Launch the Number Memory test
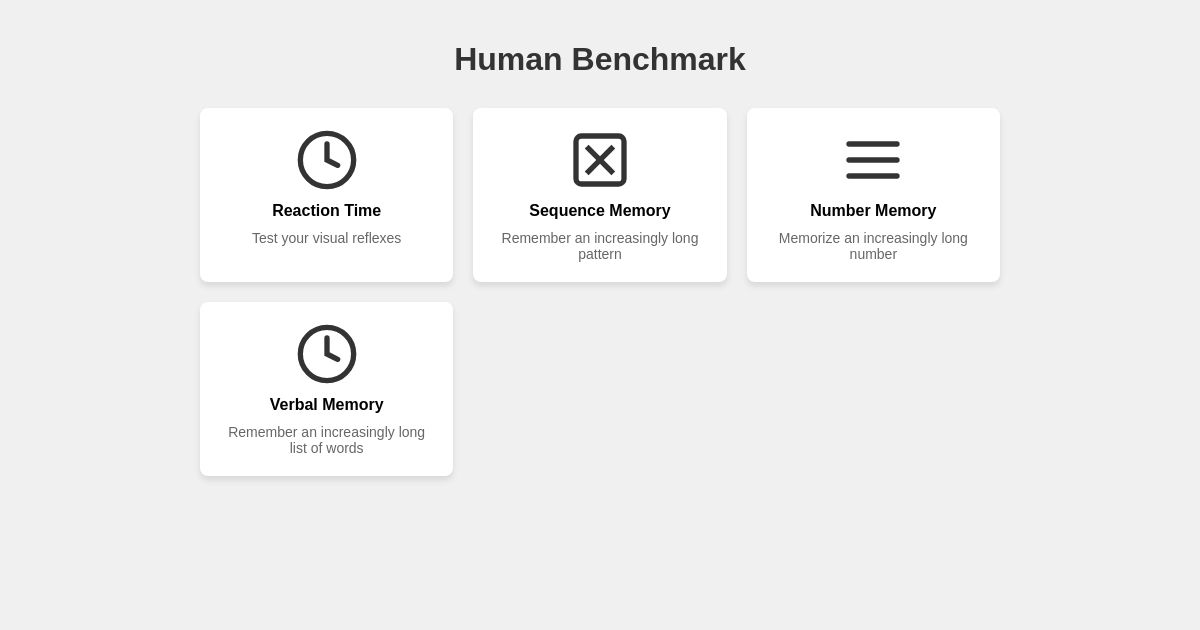Viewport: 1200px width, 630px height. coord(873,195)
